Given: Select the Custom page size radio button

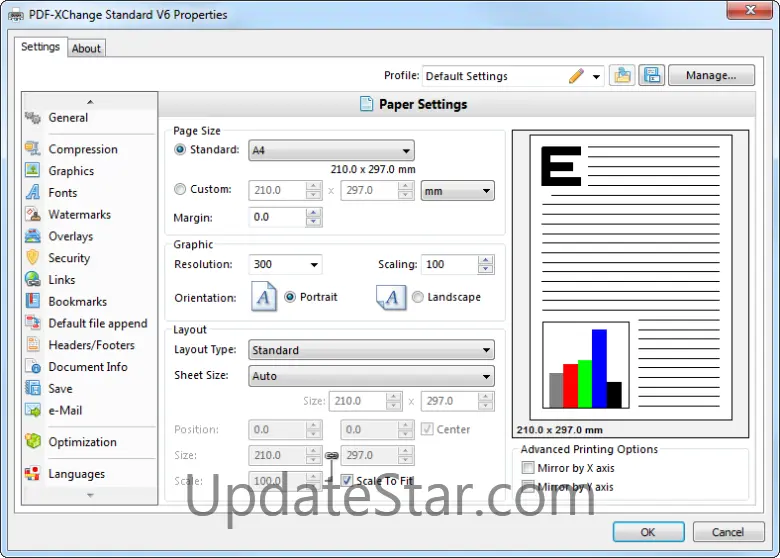Looking at the screenshot, I should (180, 189).
